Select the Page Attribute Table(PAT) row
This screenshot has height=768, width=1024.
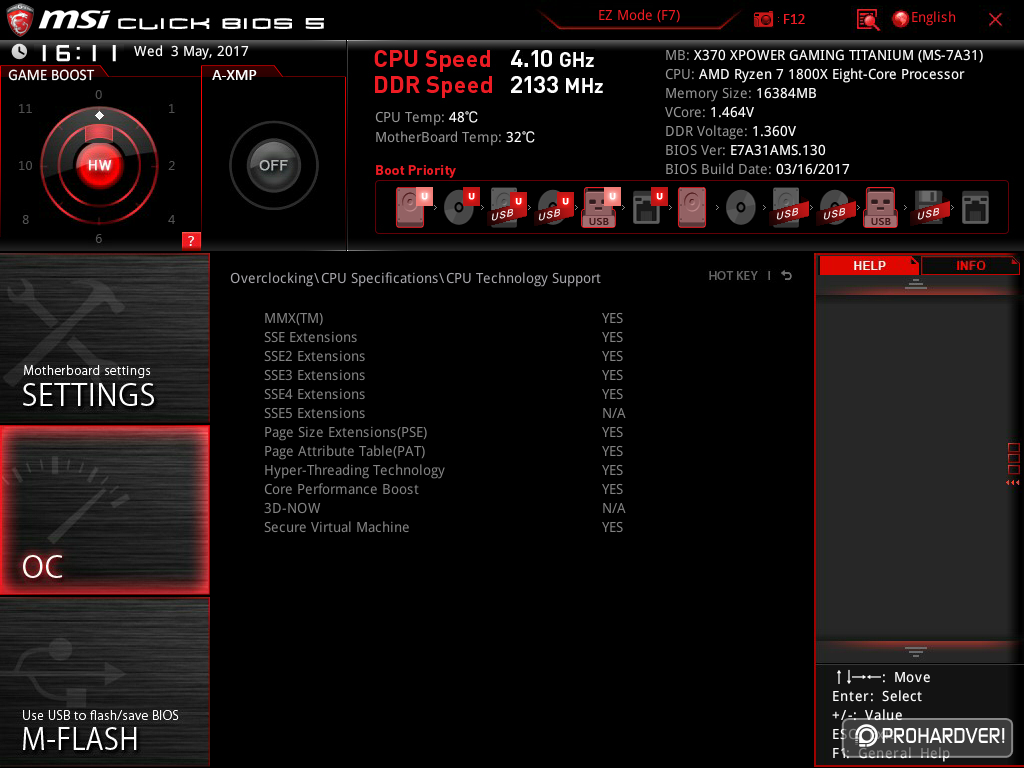(444, 451)
